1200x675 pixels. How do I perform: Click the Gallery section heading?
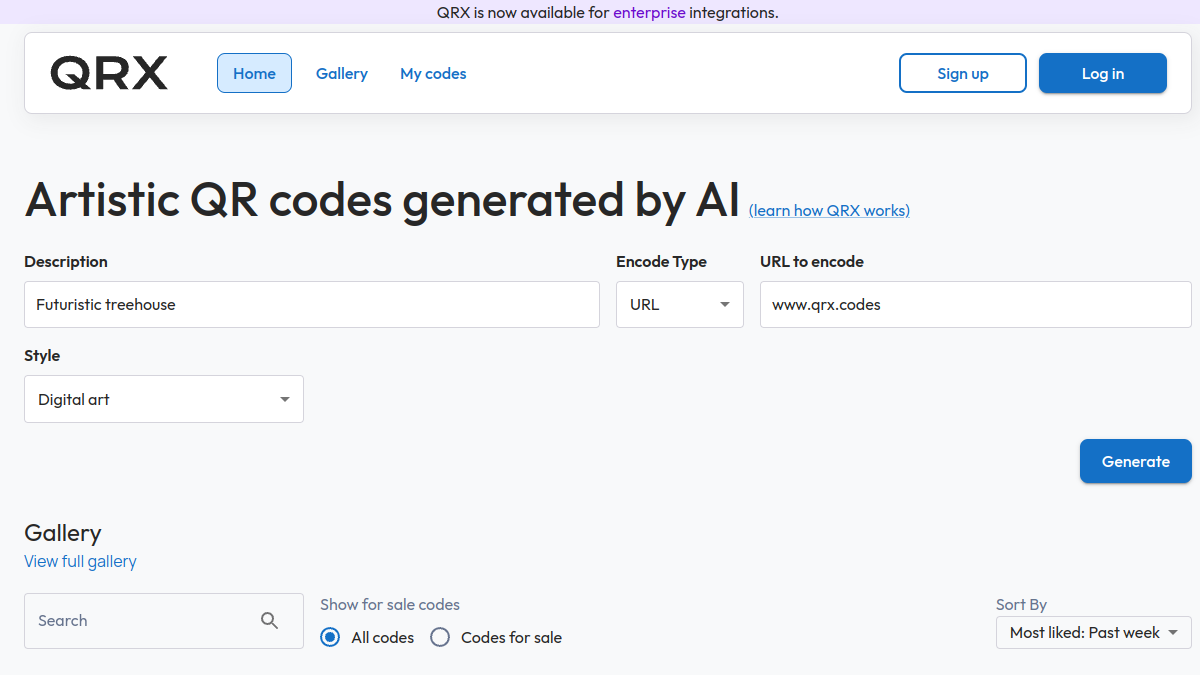pyautogui.click(x=63, y=533)
